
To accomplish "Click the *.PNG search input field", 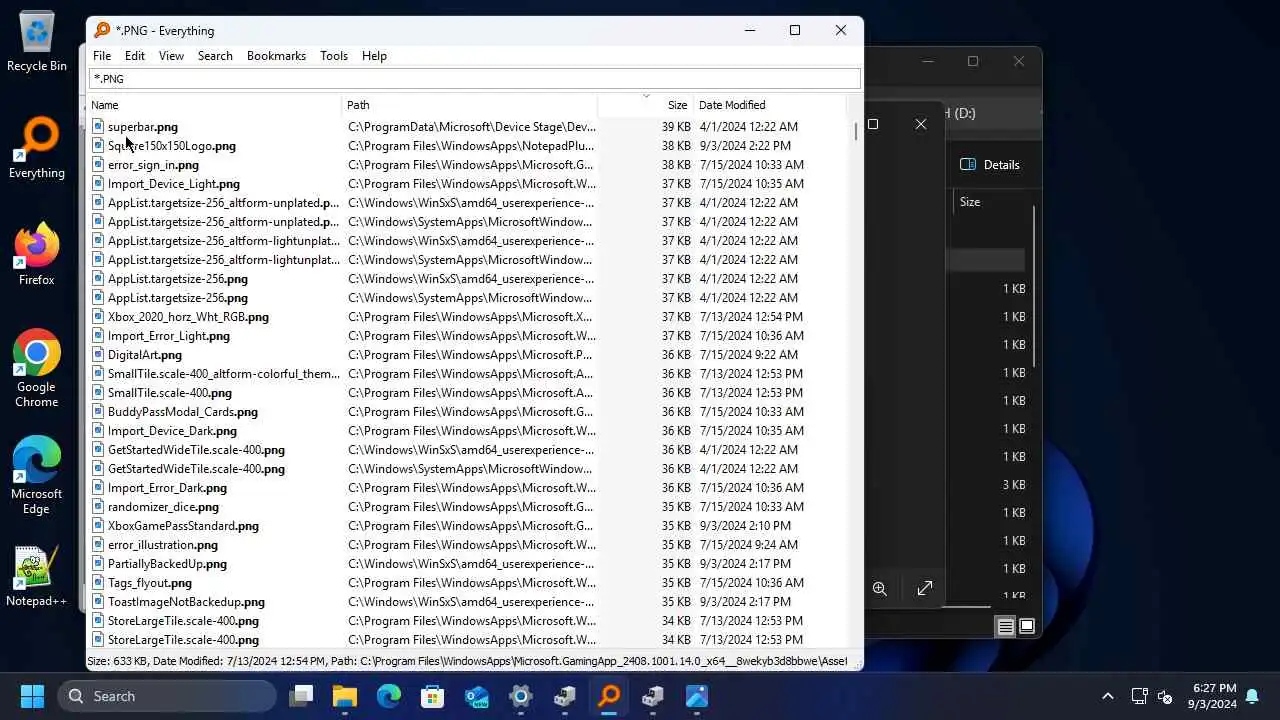I will tap(474, 78).
